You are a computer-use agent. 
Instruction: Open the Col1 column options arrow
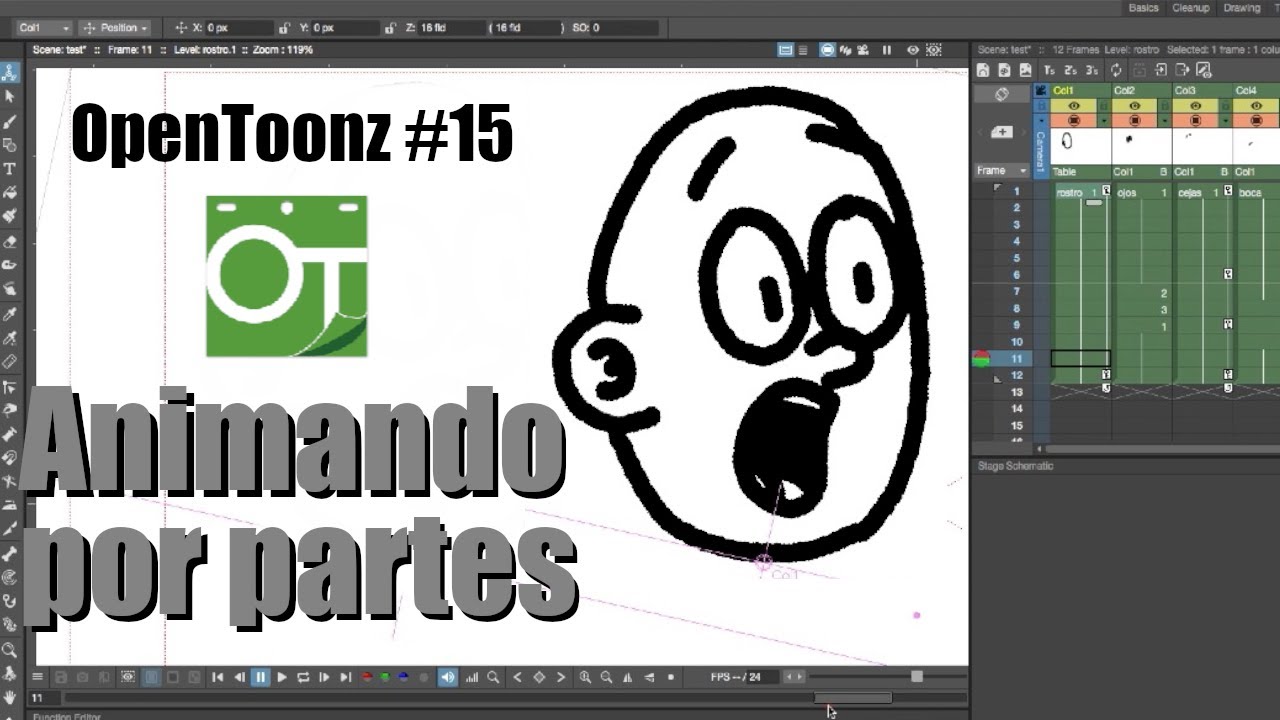click(x=1103, y=120)
